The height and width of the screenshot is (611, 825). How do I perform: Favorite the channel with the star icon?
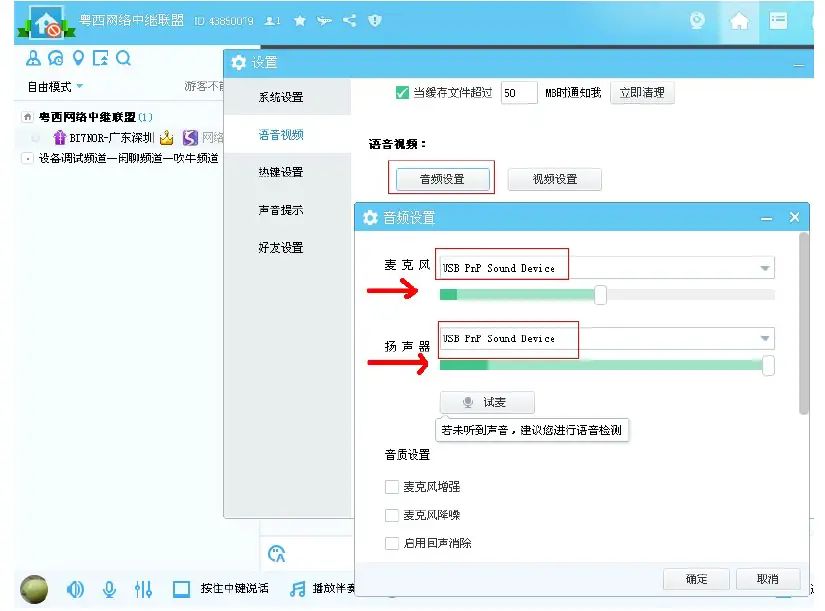click(299, 21)
